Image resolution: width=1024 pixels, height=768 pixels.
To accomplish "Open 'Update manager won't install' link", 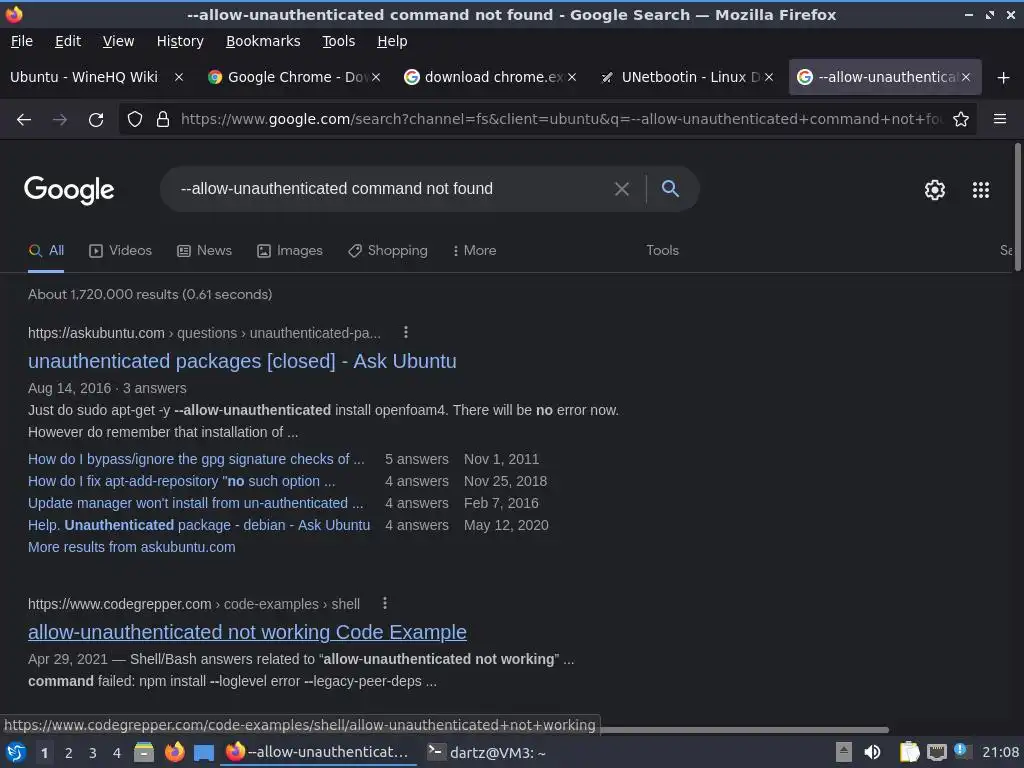I will click(x=195, y=504).
